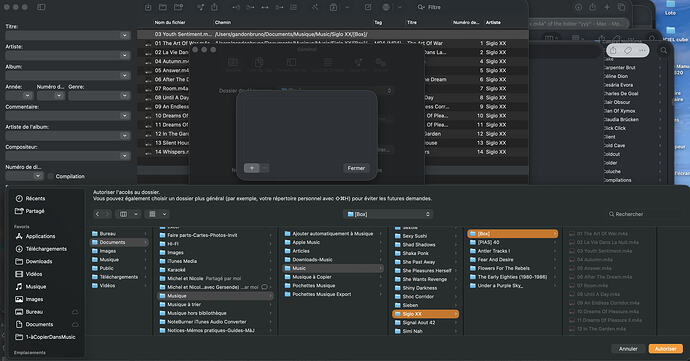Click the Rechercher search field
Viewport: 690px width, 361px height.
click(642, 214)
